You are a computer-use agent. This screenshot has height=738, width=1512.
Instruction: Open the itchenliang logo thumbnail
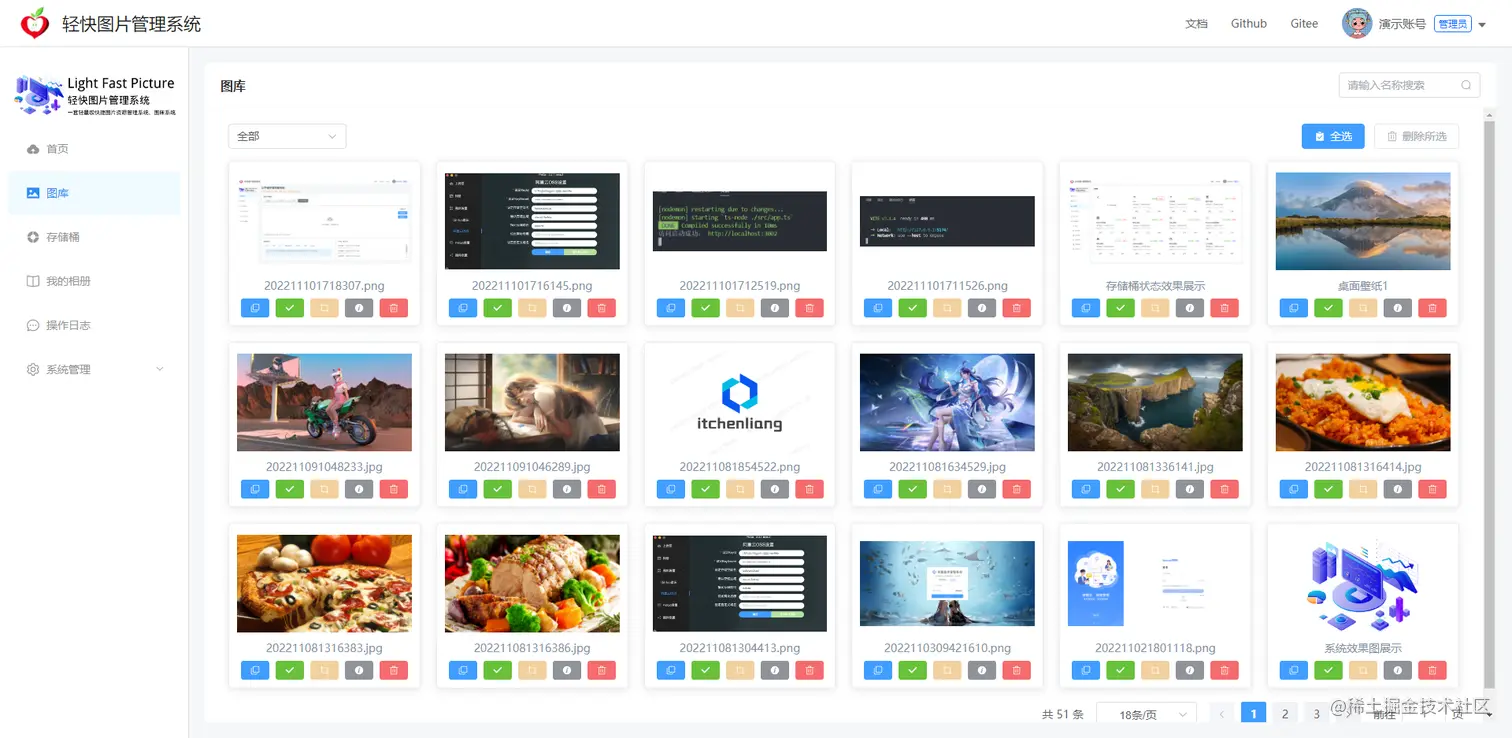[740, 402]
